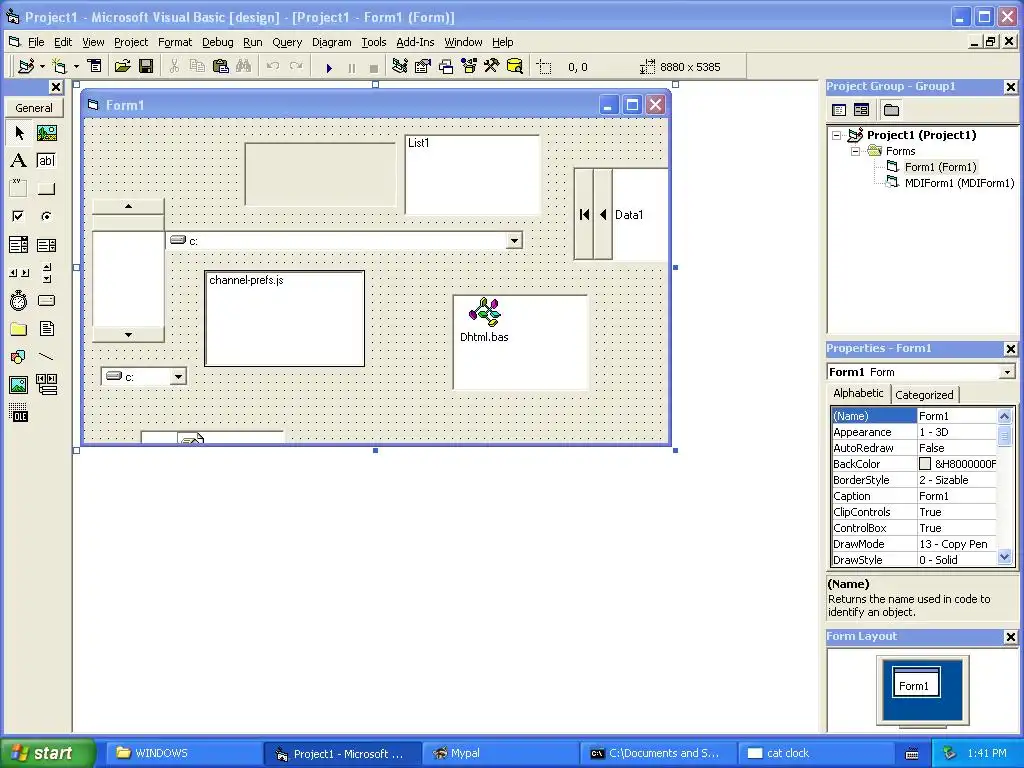Click the Paste clipboard toolbar icon
The height and width of the screenshot is (768, 1024).
(x=221, y=66)
